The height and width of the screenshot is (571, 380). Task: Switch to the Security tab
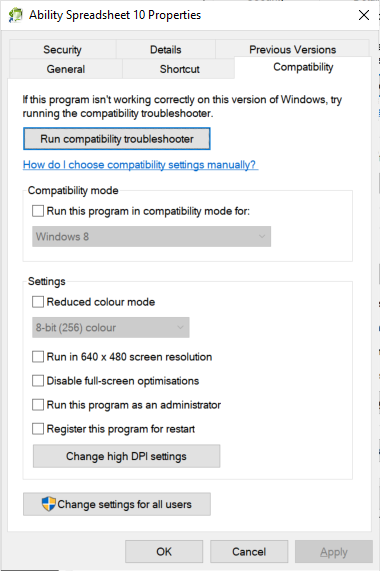pos(63,50)
